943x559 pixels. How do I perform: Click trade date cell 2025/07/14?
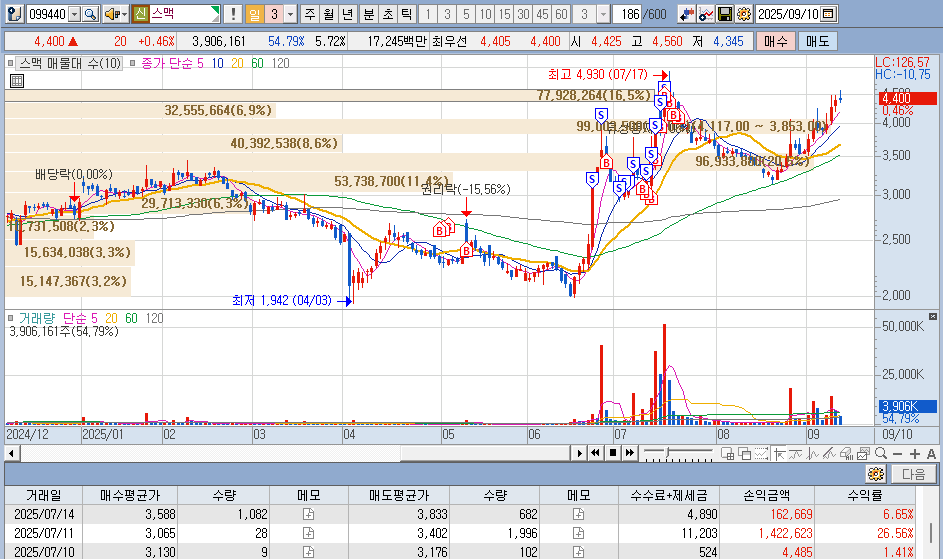click(x=44, y=514)
